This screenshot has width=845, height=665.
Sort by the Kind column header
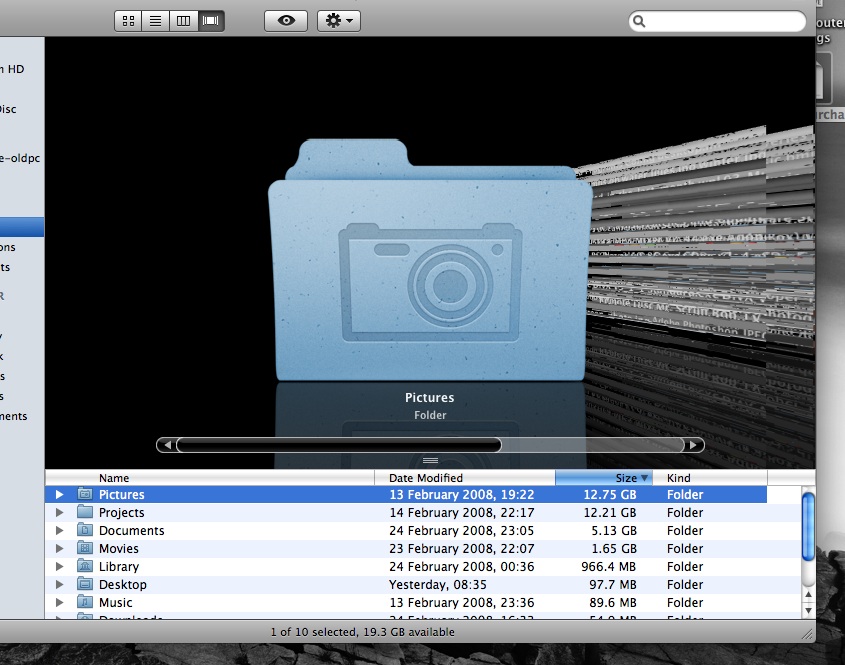710,477
